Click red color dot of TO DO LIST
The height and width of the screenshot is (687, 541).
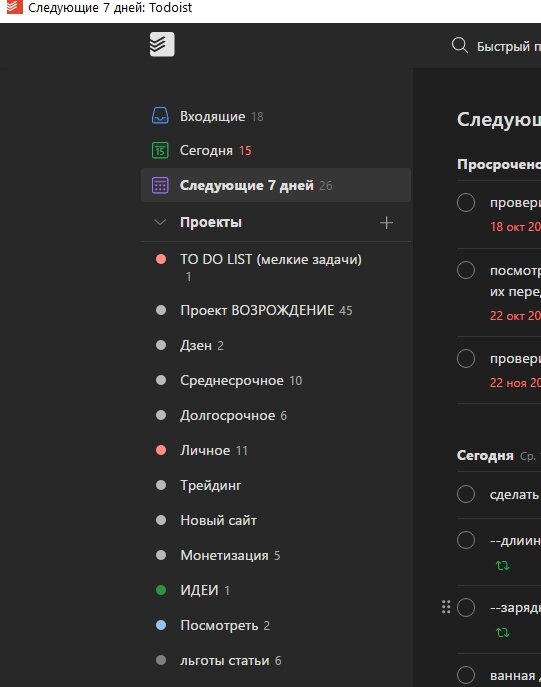click(161, 259)
